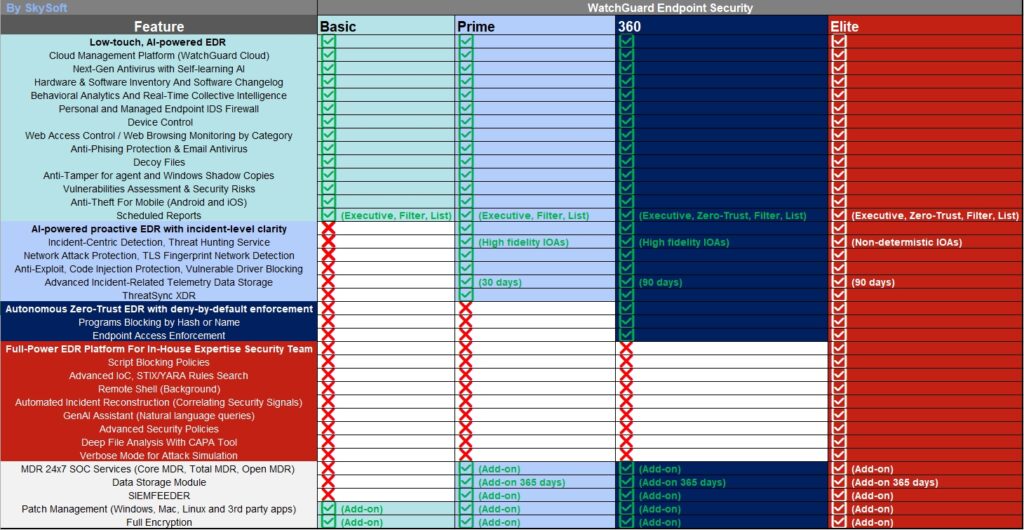Click the Basic red cross for SIEMFEEDER
Screen dimensions: 1024x530
pyautogui.click(x=328, y=495)
